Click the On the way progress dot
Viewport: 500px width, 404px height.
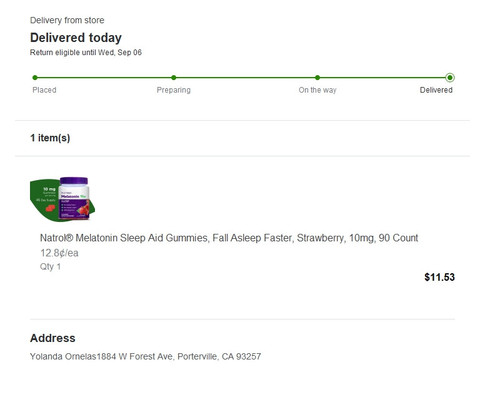(x=317, y=78)
